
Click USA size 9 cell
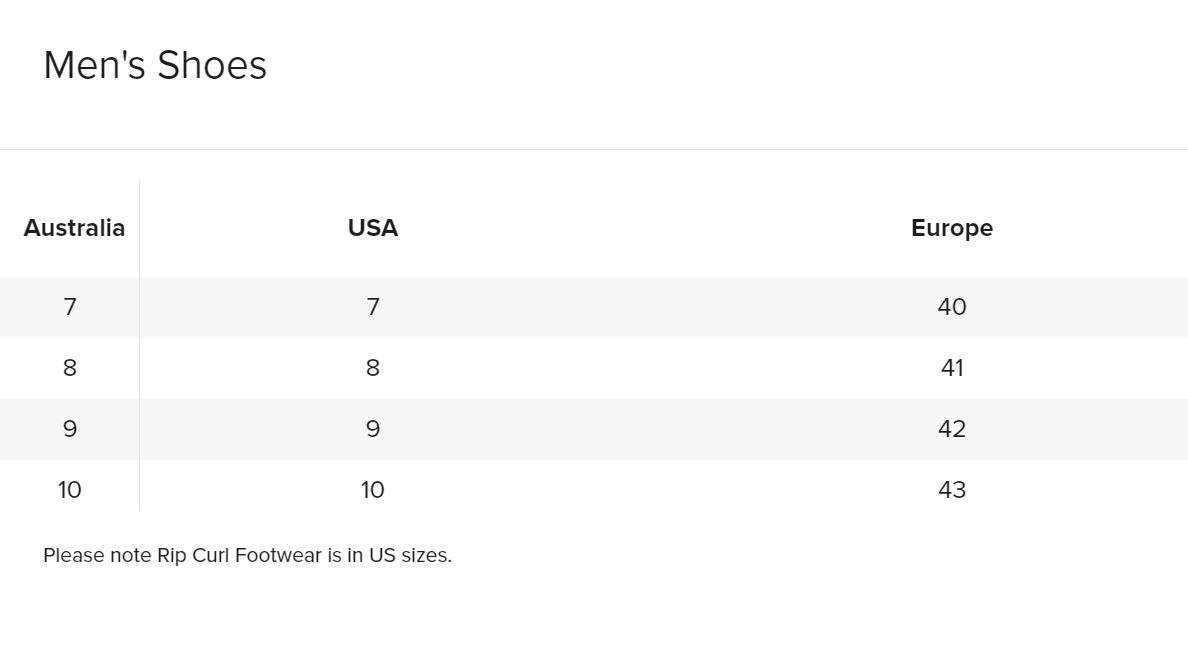pos(373,429)
